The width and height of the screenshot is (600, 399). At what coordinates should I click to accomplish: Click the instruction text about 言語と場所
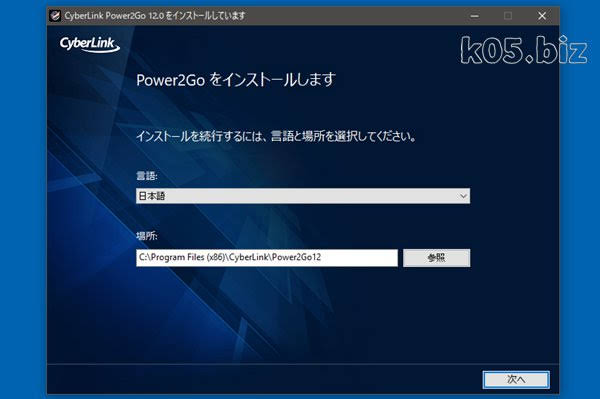[x=276, y=136]
